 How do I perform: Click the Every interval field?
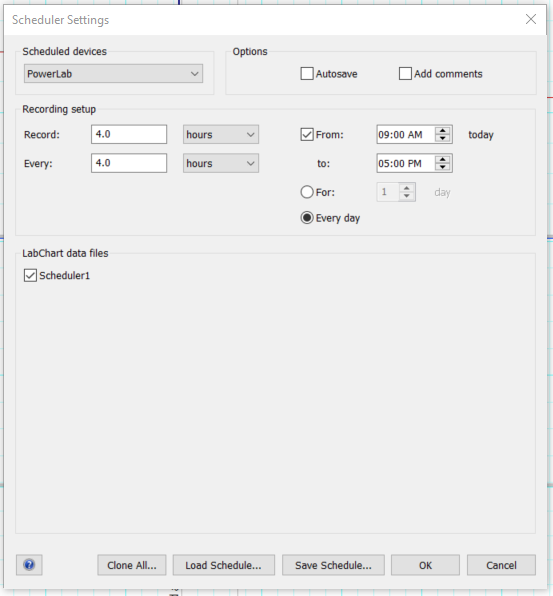[129, 163]
